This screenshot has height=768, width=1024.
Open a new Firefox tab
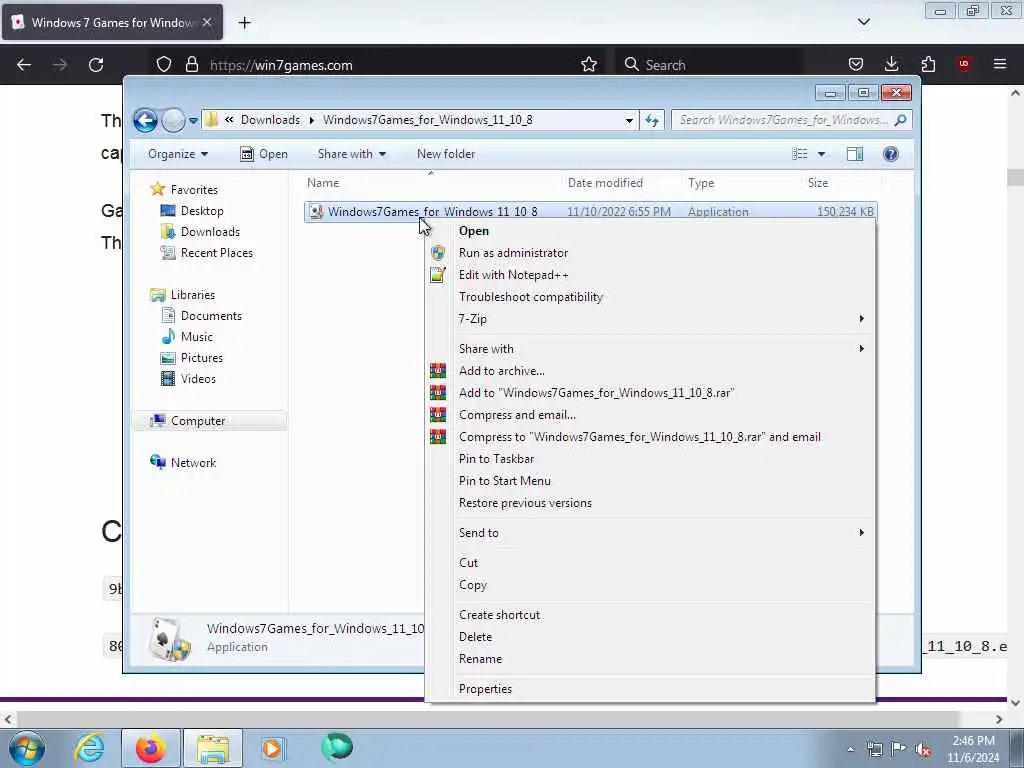point(244,23)
